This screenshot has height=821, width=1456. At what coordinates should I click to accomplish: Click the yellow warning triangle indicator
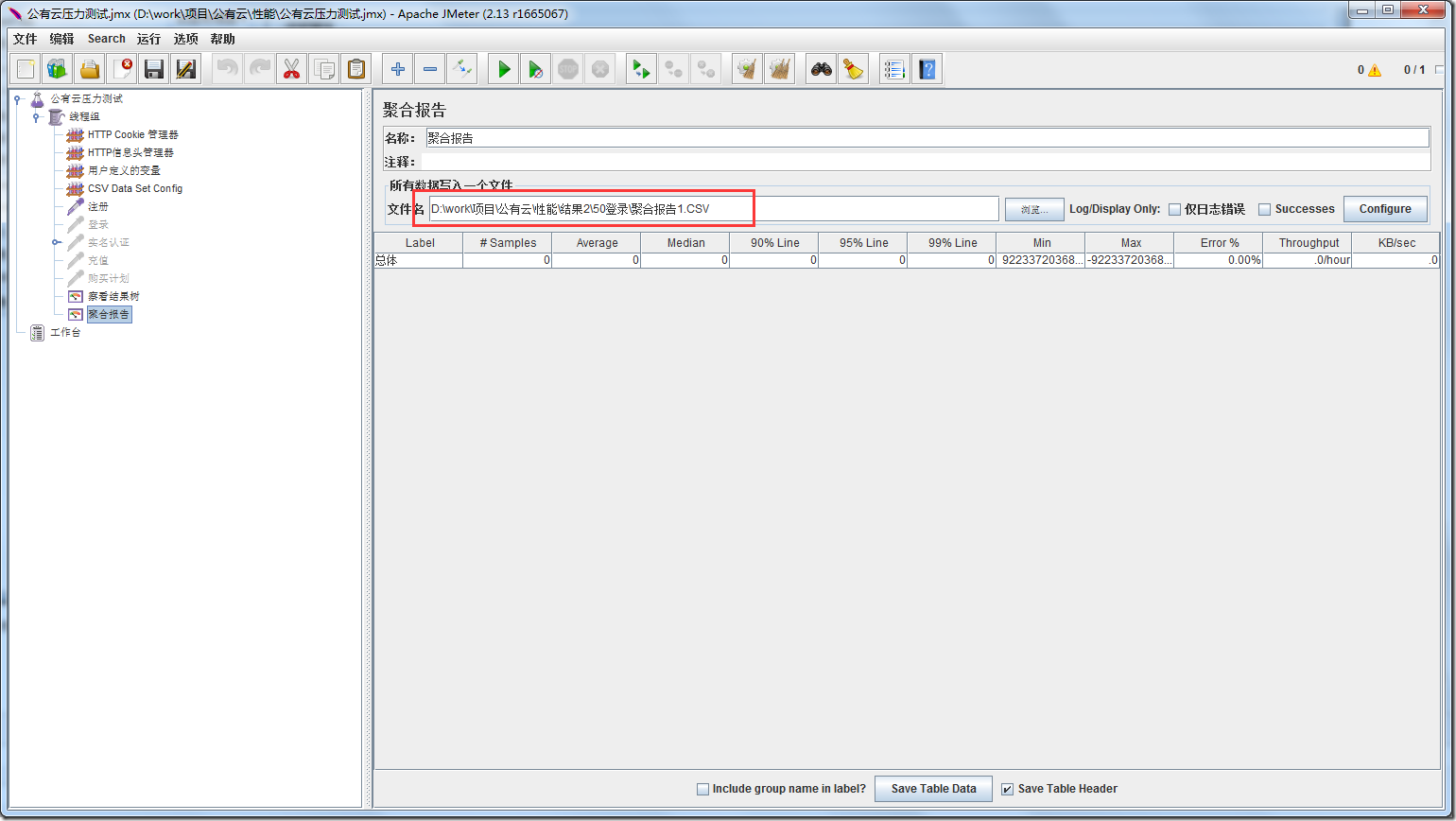coord(1374,70)
